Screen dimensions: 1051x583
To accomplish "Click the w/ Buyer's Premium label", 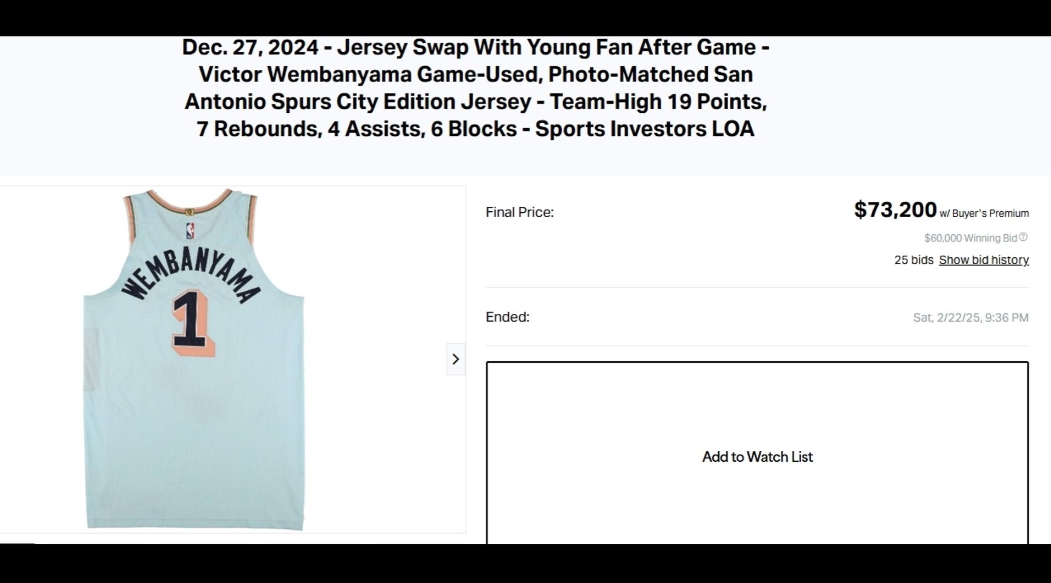I will click(984, 213).
